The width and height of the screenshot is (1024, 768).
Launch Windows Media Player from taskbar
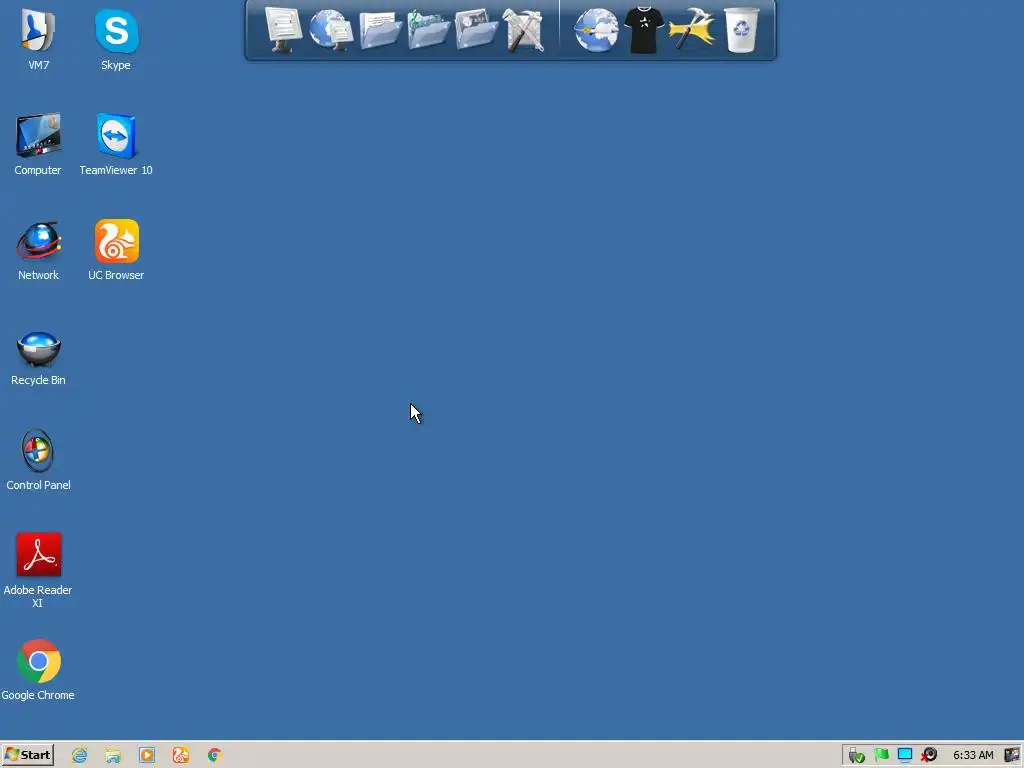click(x=147, y=755)
